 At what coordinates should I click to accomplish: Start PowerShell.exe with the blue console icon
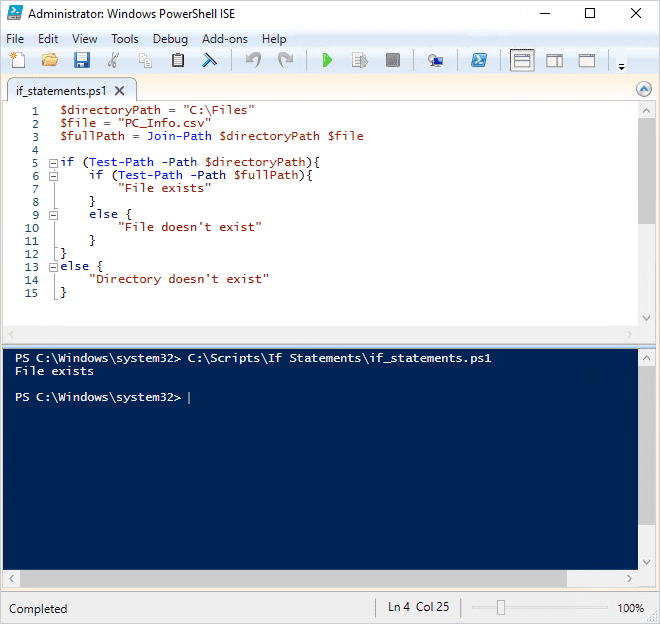point(479,60)
